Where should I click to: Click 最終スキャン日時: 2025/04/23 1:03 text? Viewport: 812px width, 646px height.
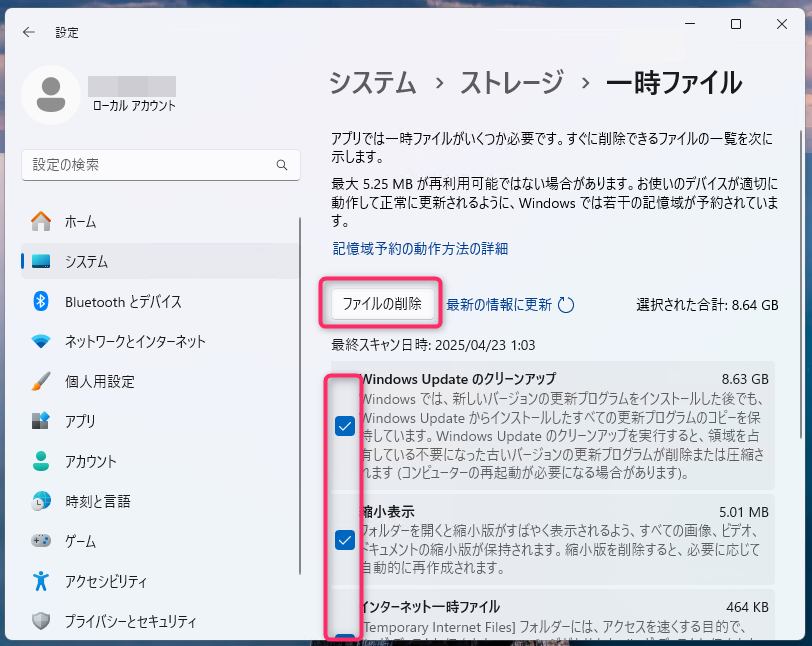[433, 345]
